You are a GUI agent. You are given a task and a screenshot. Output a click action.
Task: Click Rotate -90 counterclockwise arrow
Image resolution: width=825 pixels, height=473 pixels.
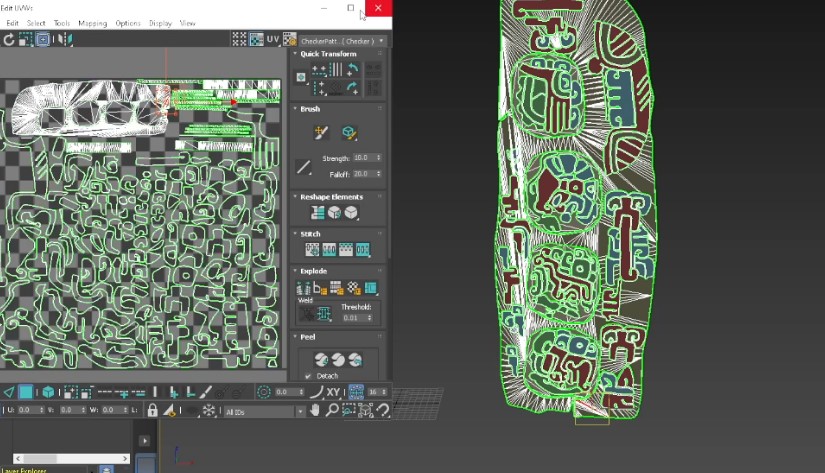pyautogui.click(x=353, y=69)
